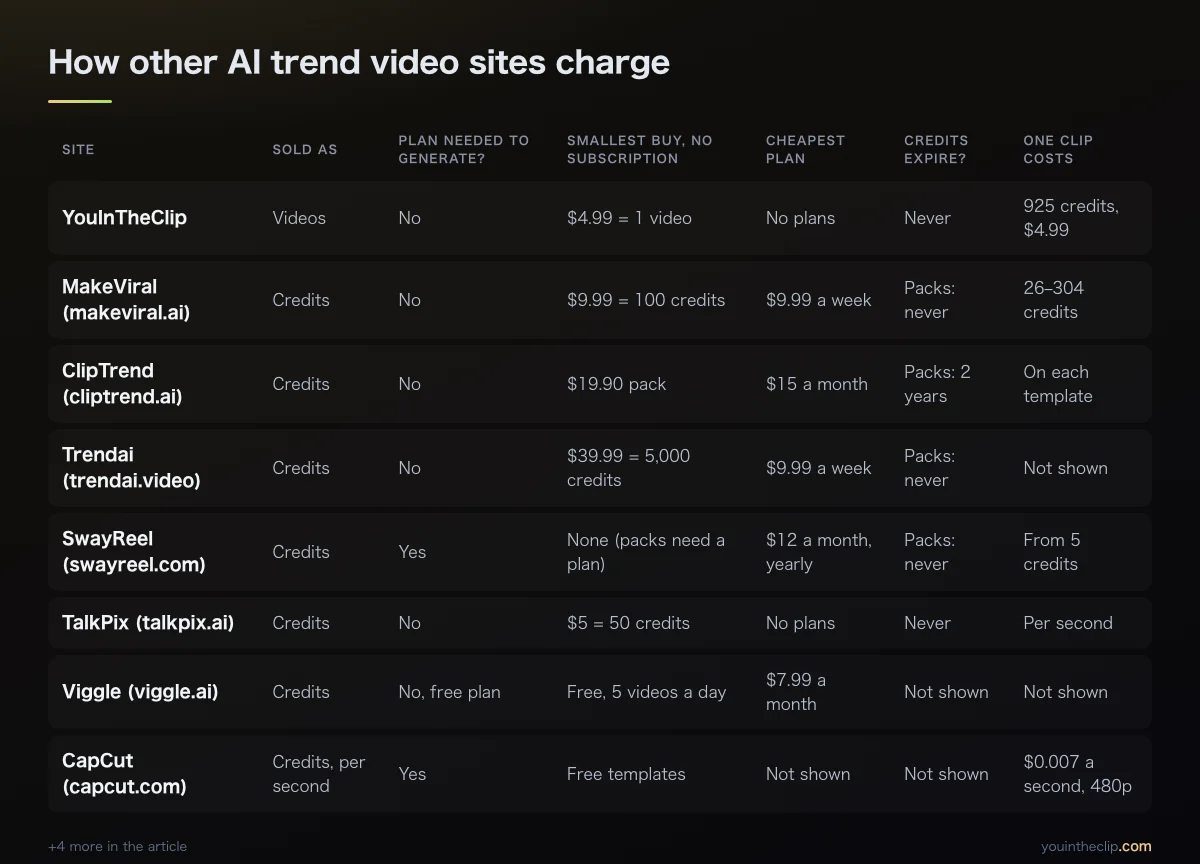Screen dimensions: 1200x864
Task: Click 'Not shown' clip cost in Trendai row
Action: [1065, 467]
